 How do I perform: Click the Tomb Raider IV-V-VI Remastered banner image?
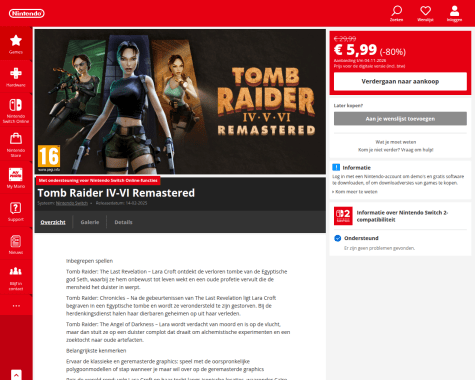point(180,101)
